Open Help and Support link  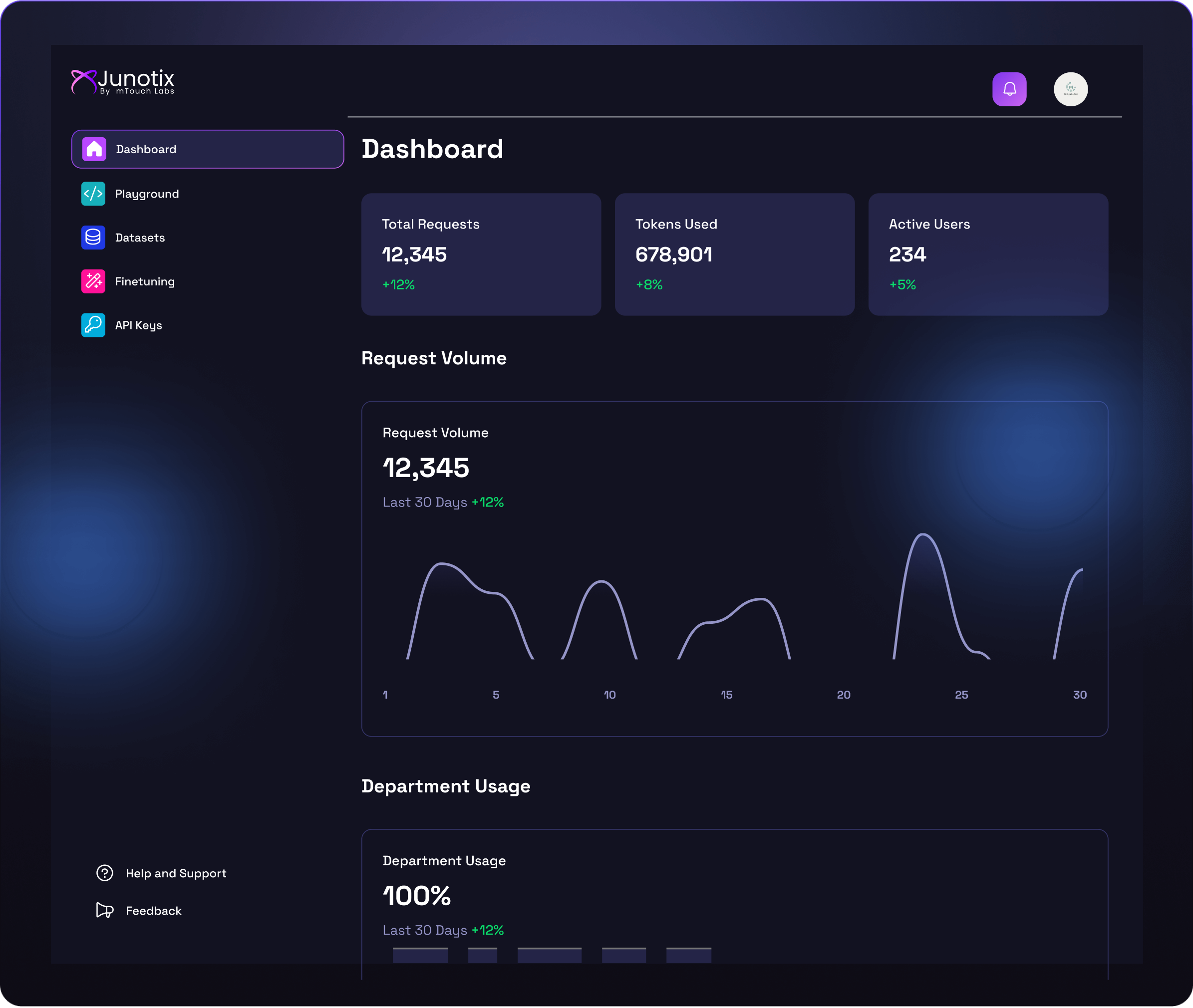(x=176, y=873)
